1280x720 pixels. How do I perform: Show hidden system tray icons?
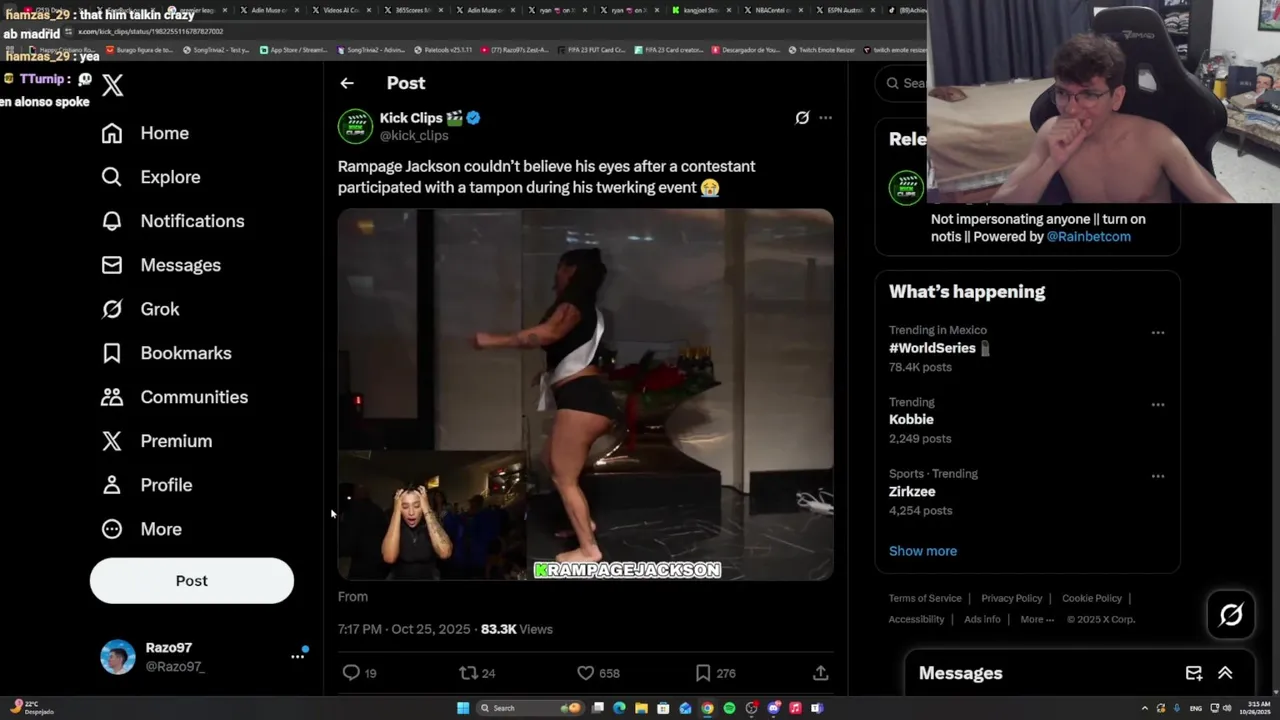coord(1145,708)
